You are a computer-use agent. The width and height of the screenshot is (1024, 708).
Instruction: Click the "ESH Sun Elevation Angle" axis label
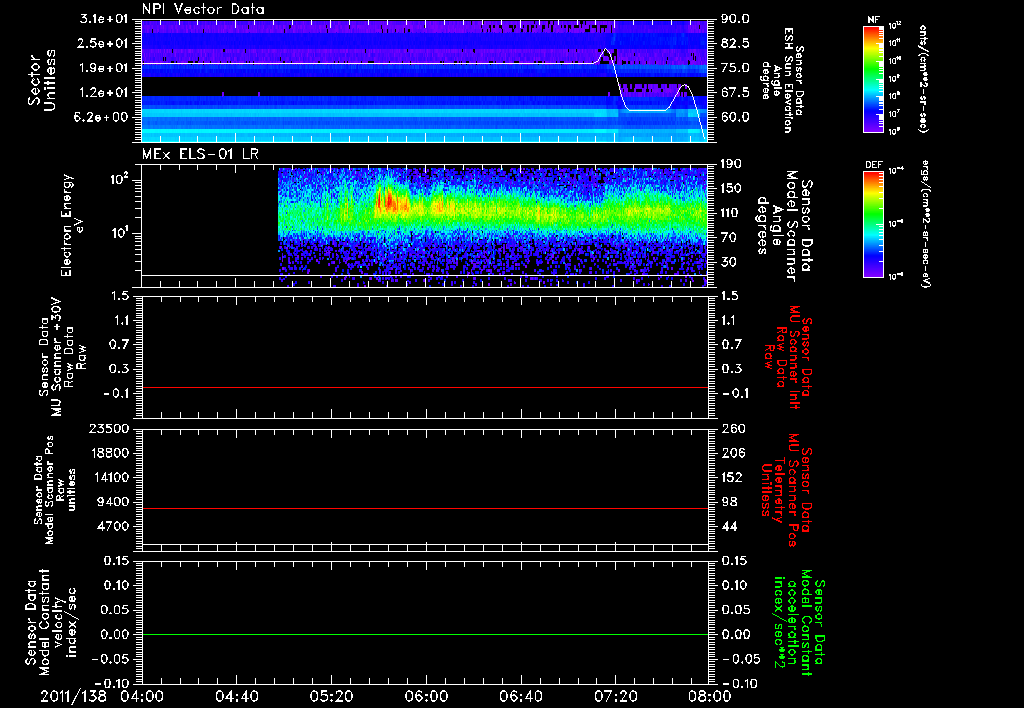coord(783,80)
